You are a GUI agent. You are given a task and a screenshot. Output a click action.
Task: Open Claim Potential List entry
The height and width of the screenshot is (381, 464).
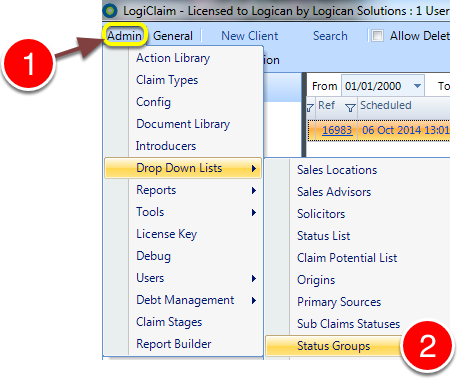(358, 258)
